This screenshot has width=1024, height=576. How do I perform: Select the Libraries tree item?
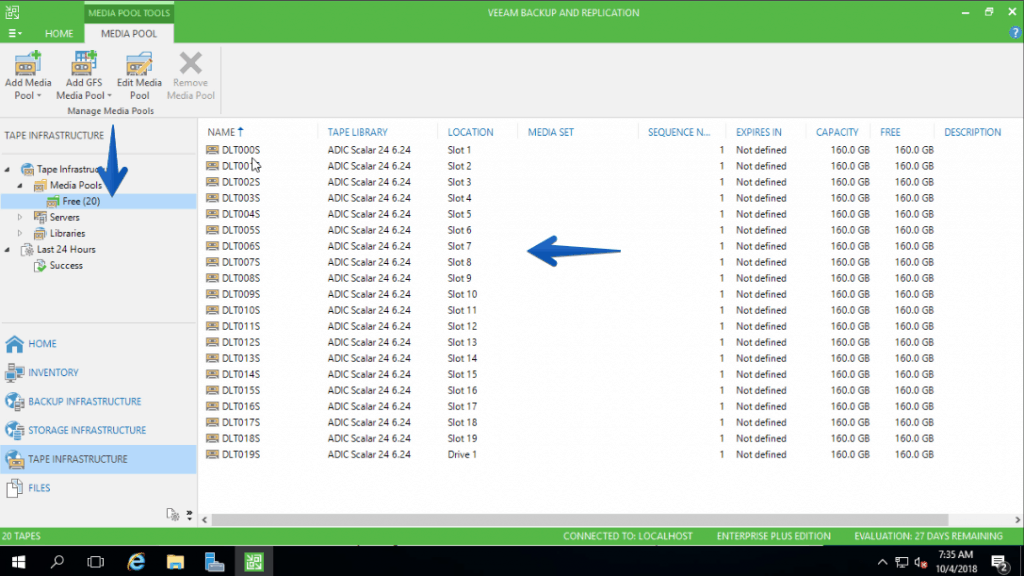pos(67,233)
